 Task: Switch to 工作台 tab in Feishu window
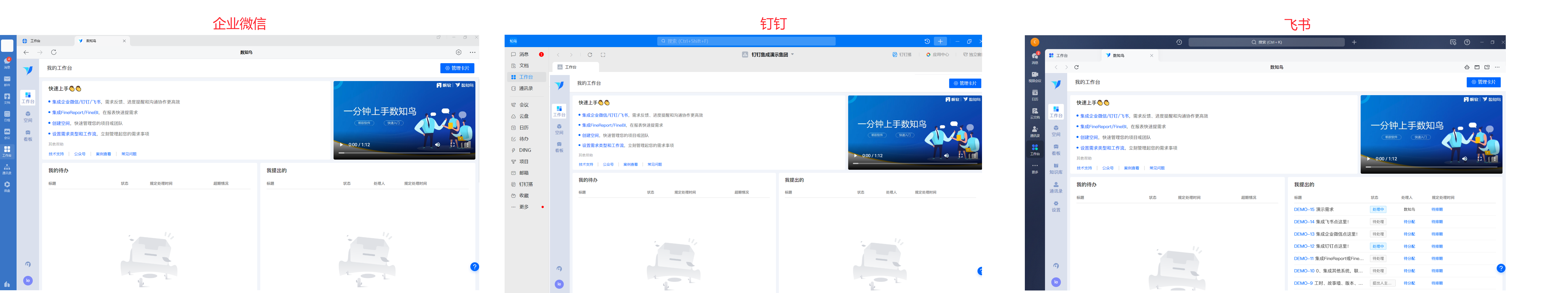1062,55
